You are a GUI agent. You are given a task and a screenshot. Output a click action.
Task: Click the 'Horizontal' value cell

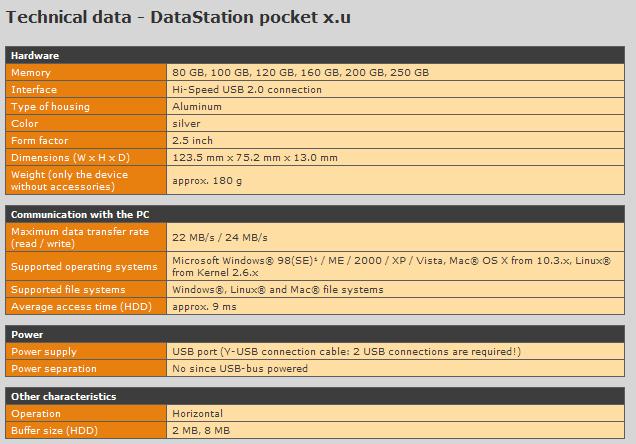(x=395, y=414)
